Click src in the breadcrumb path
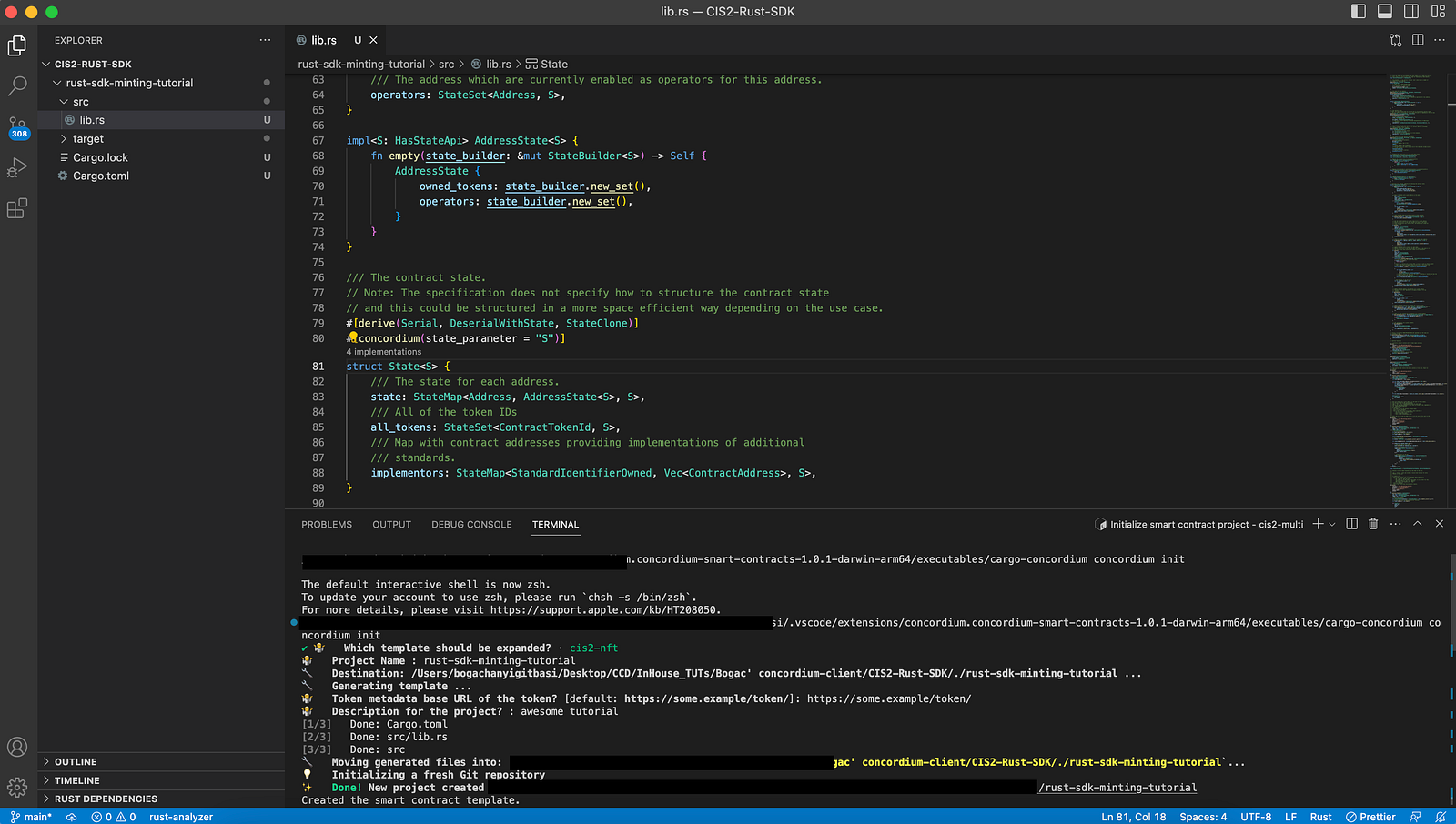The width and height of the screenshot is (1456, 824). click(x=446, y=65)
